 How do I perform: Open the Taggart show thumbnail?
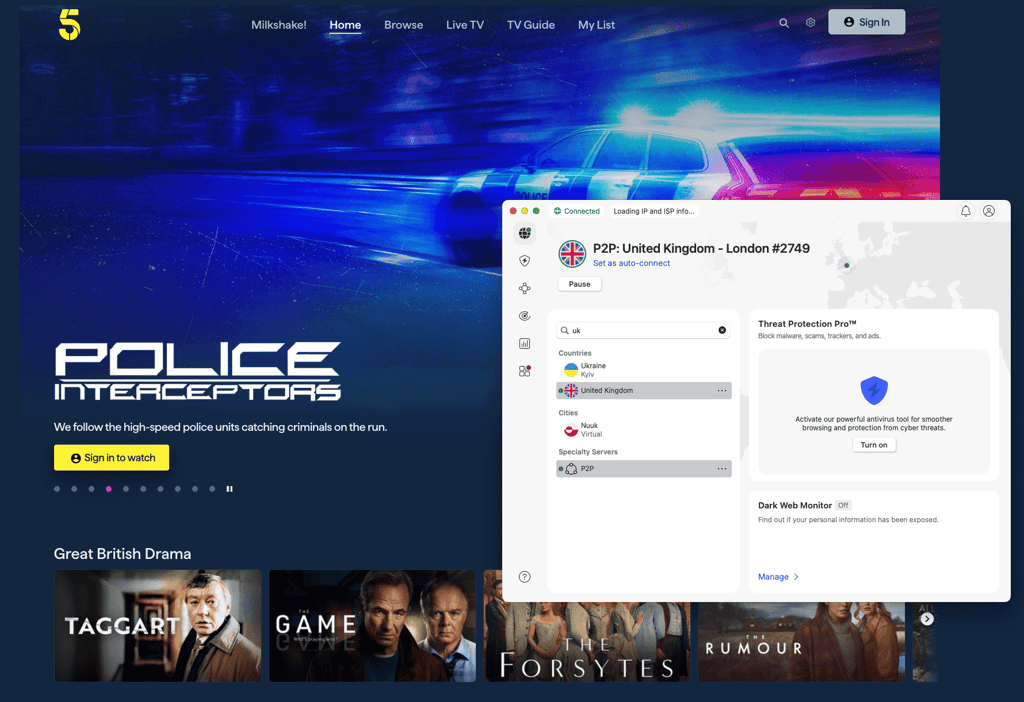pyautogui.click(x=157, y=626)
